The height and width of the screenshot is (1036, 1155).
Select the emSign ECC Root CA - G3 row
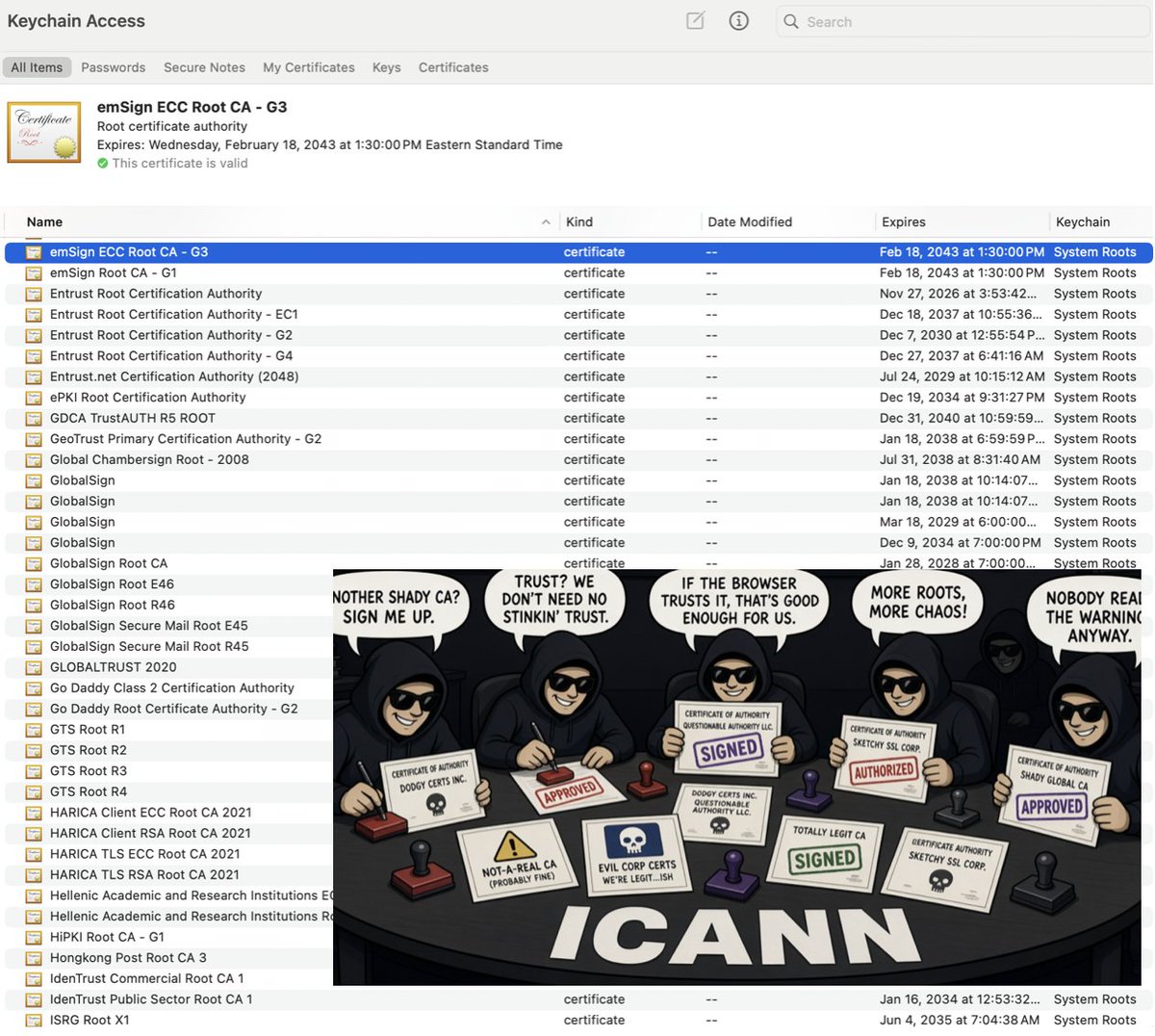click(578, 252)
